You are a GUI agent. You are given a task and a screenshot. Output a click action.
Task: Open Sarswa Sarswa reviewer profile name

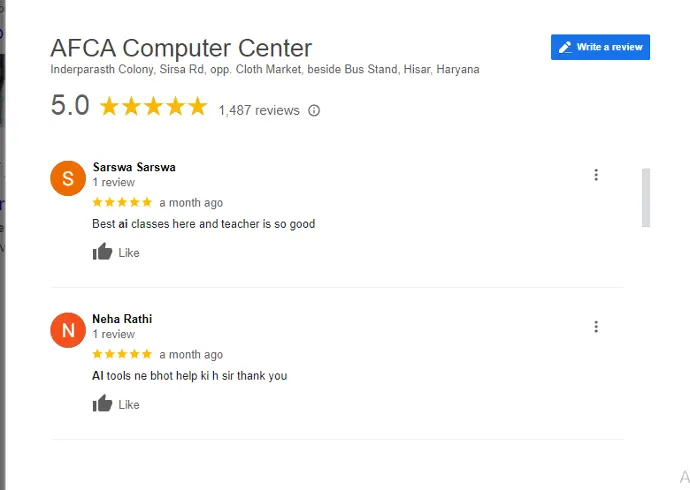(134, 167)
